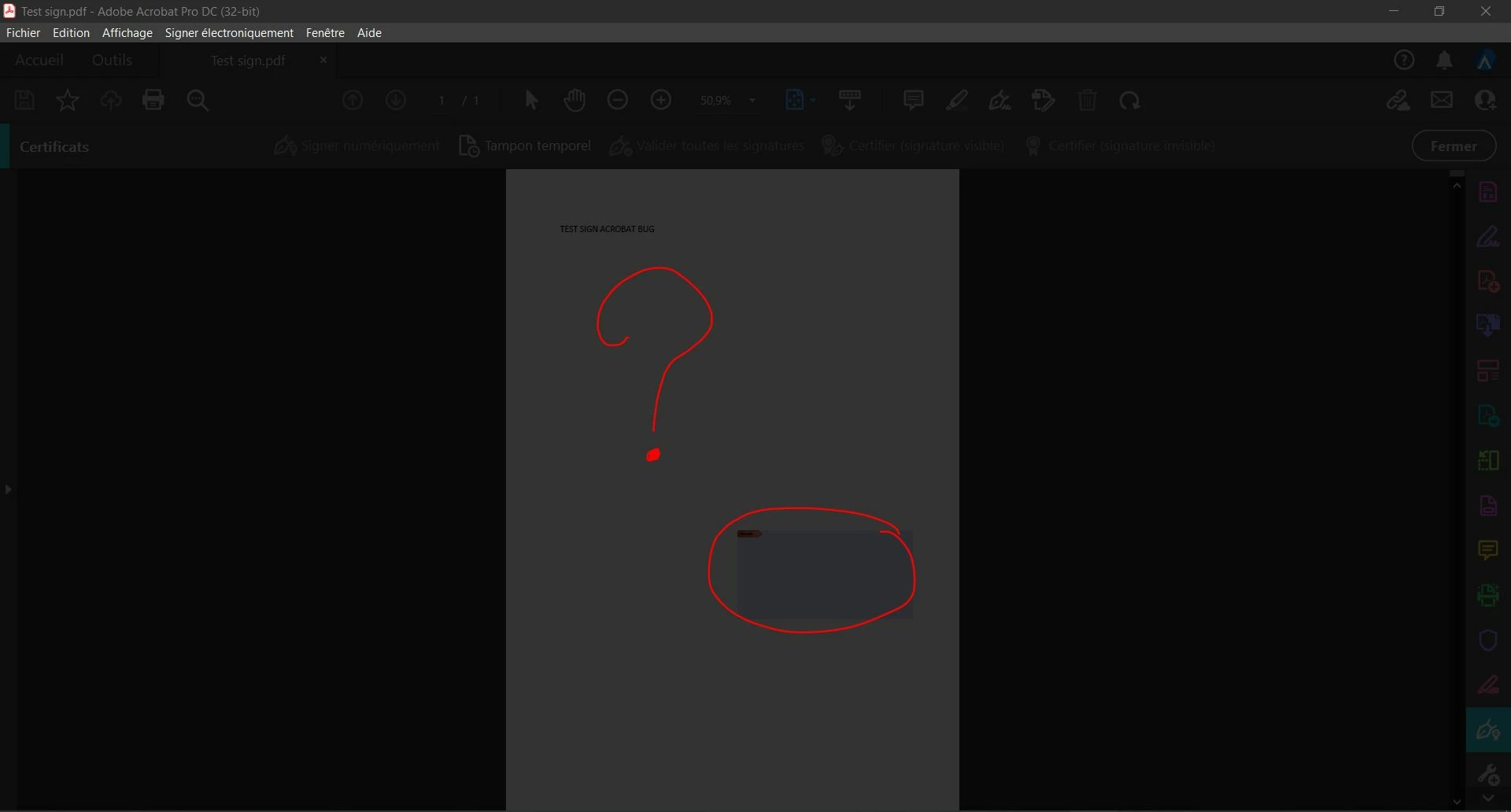Click Tampon temporel
This screenshot has height=812, width=1511.
[x=524, y=146]
